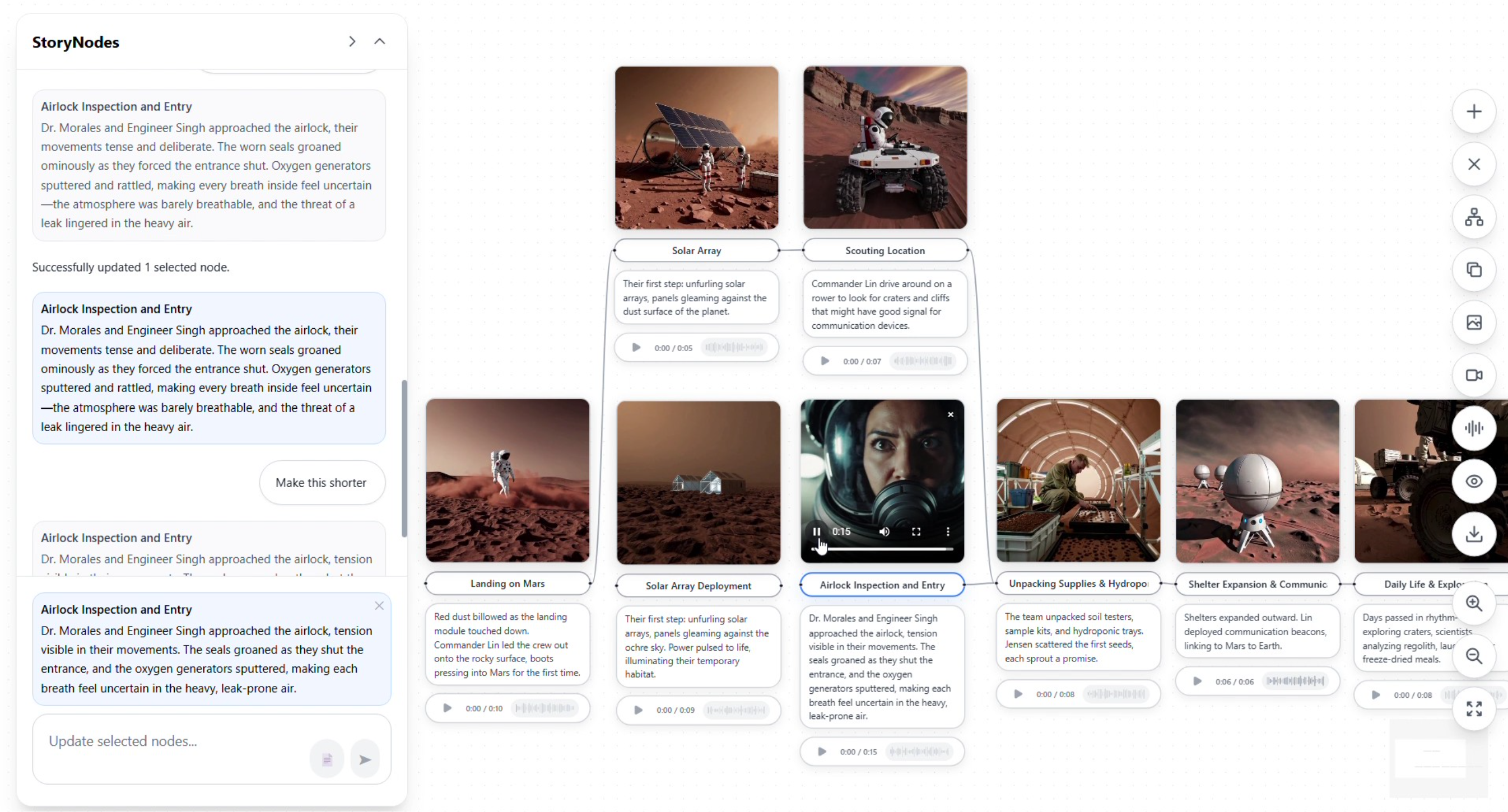Screen dimensions: 1508x812
Task: Pause the playing Airlock video
Action: [816, 531]
